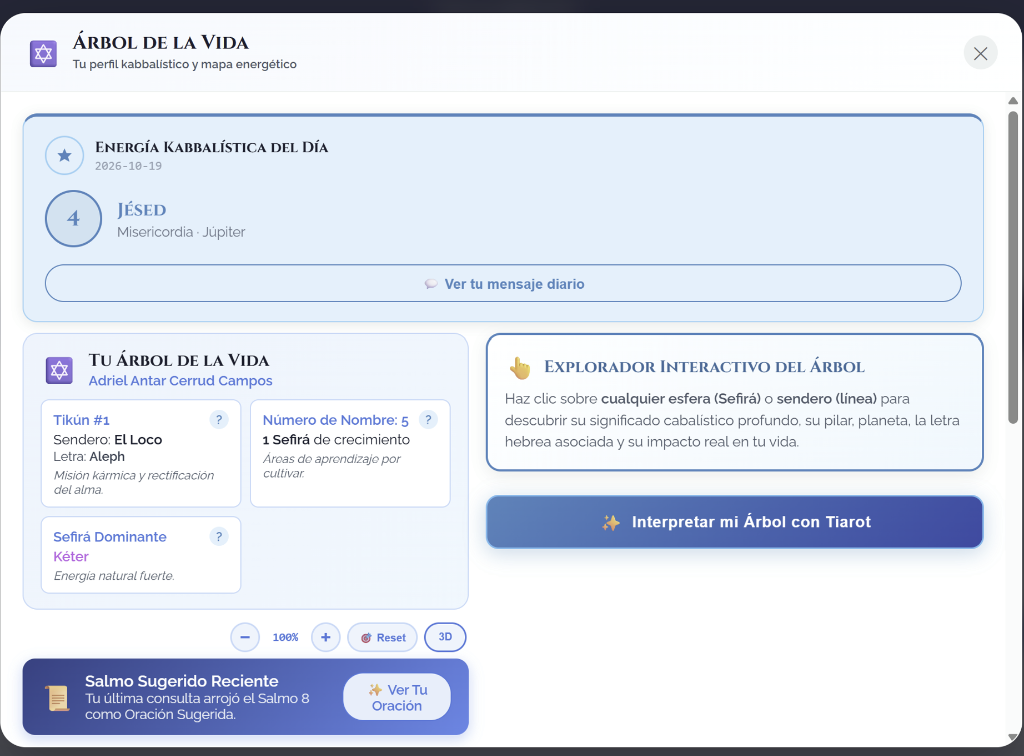The width and height of the screenshot is (1024, 756).
Task: Click the scroll icon in Salmo banner
Action: click(x=57, y=698)
